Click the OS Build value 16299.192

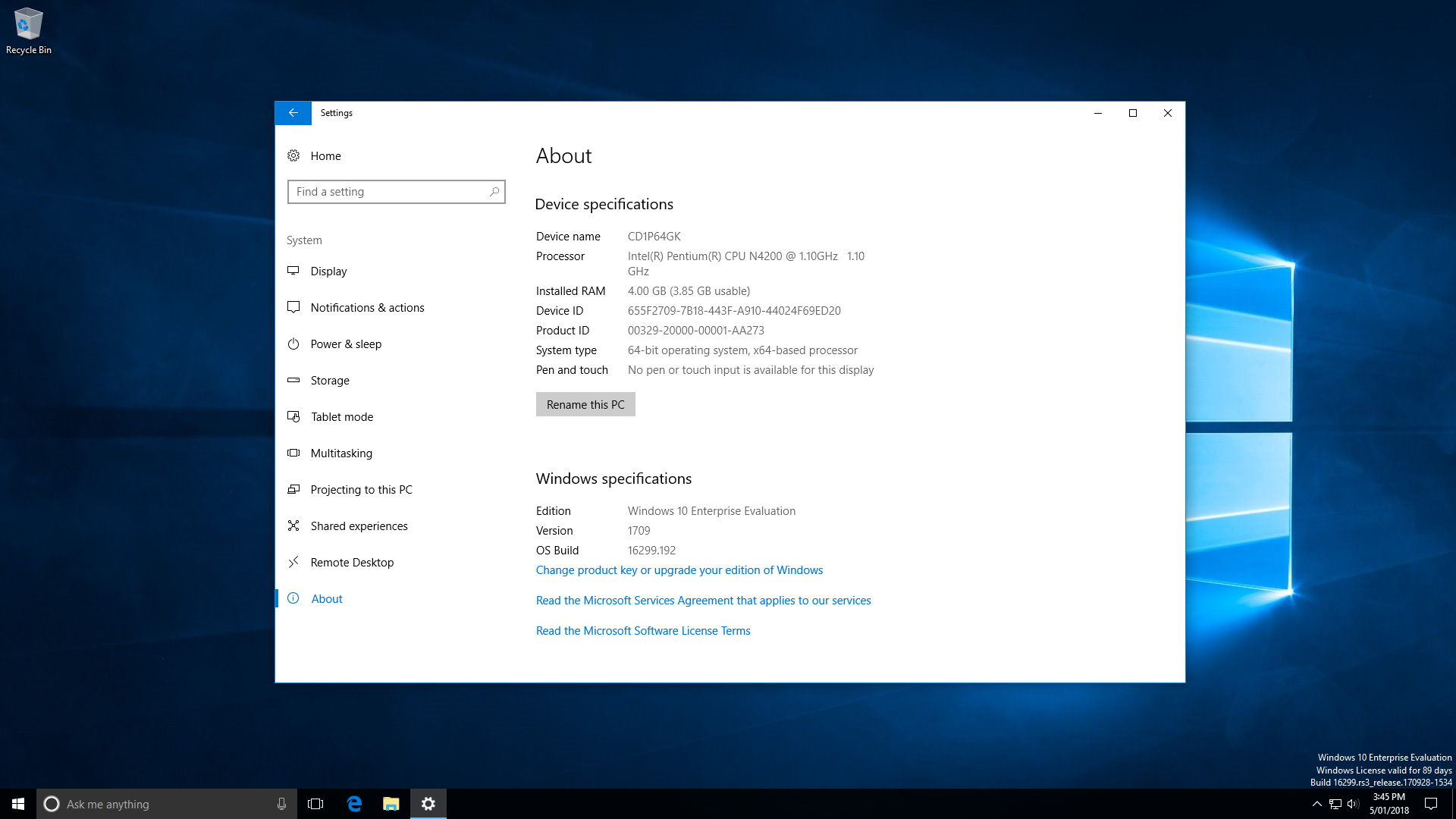pos(651,551)
